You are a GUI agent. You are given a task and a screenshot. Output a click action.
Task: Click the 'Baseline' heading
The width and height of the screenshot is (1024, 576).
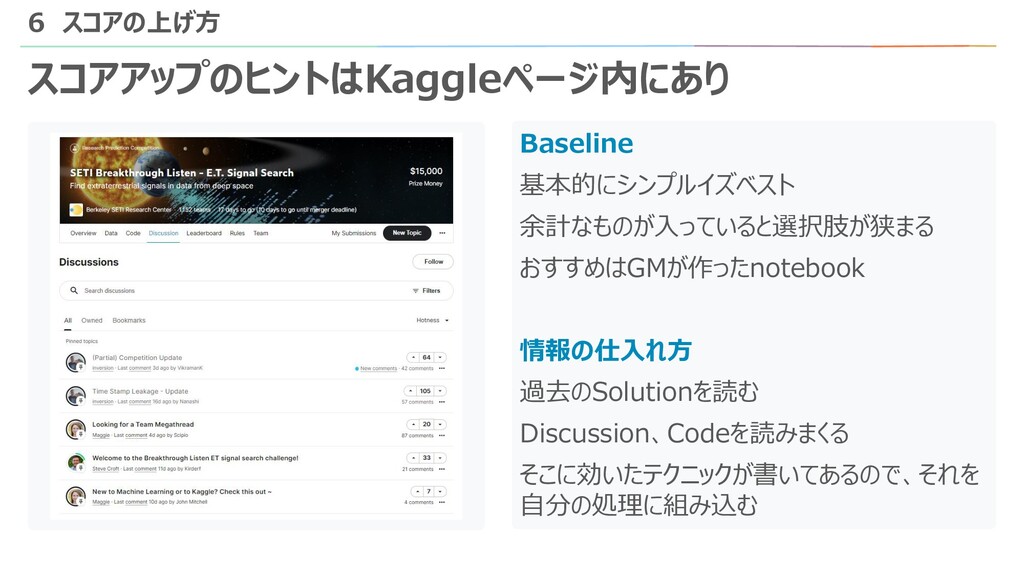[x=577, y=144]
